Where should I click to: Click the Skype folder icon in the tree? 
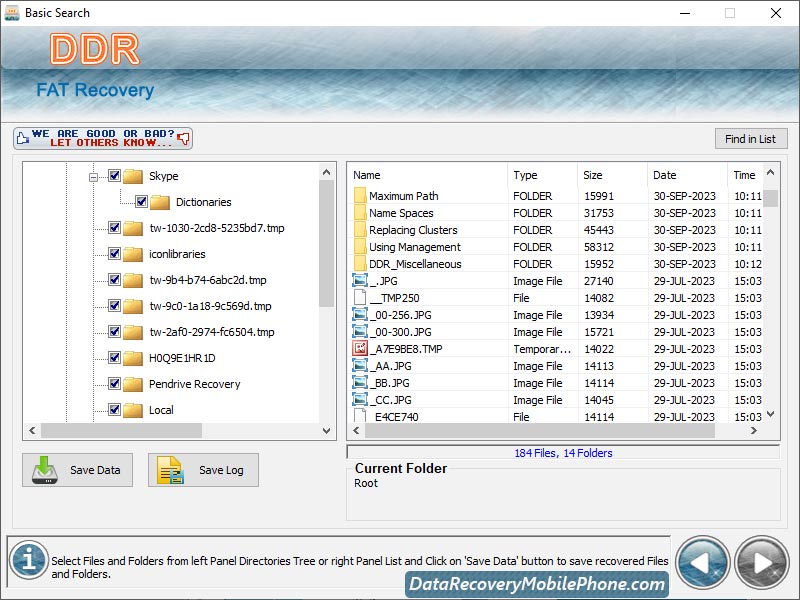coord(134,176)
